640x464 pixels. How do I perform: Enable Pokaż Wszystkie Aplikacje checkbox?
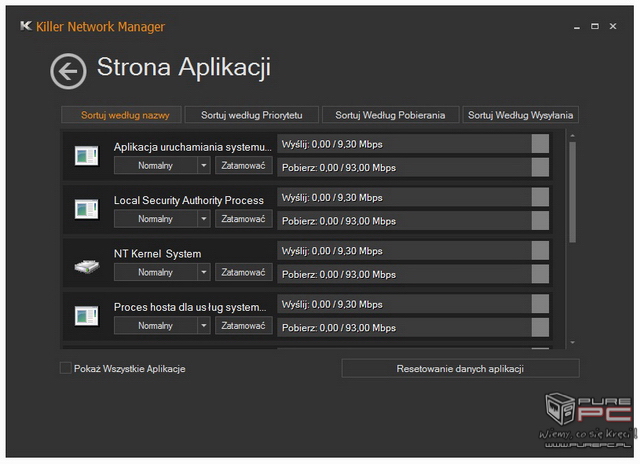click(65, 368)
